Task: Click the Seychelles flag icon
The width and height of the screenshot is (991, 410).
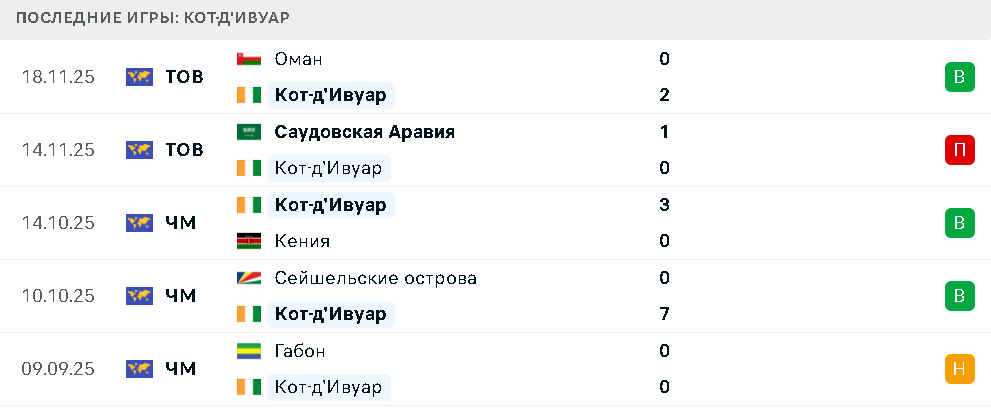Action: click(x=249, y=278)
